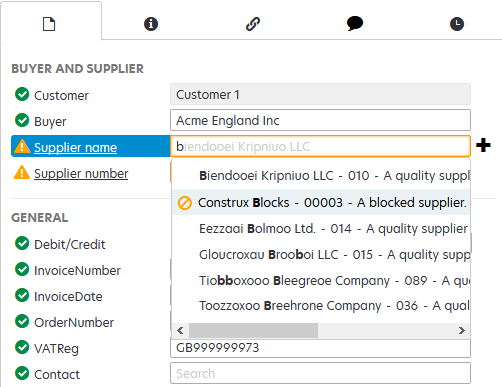Open the history tab with clock icon
This screenshot has width=502, height=387.
click(x=457, y=24)
